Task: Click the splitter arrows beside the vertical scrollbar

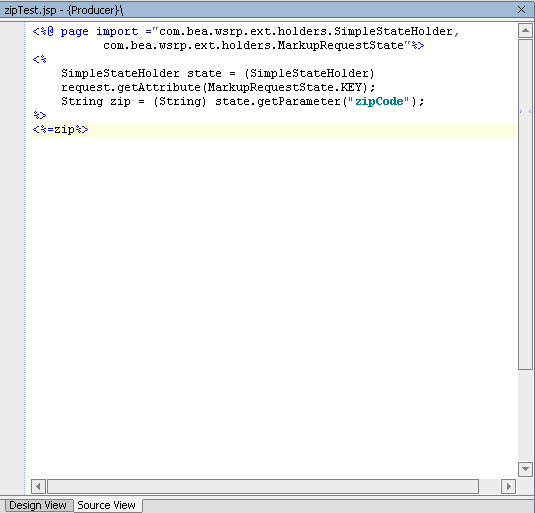Action: point(525,111)
